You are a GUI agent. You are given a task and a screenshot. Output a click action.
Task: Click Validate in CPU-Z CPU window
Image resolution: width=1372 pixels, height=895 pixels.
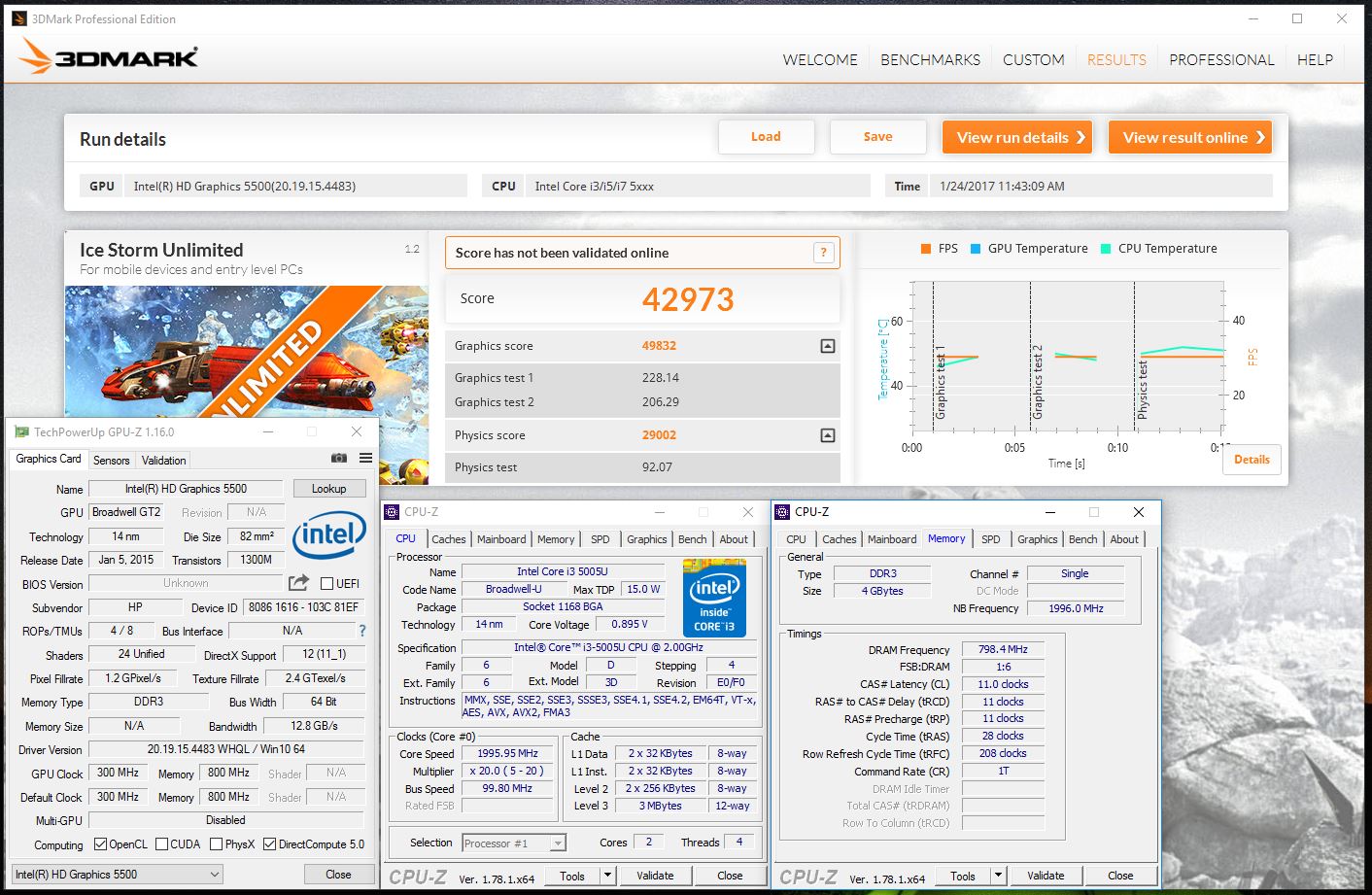655,876
